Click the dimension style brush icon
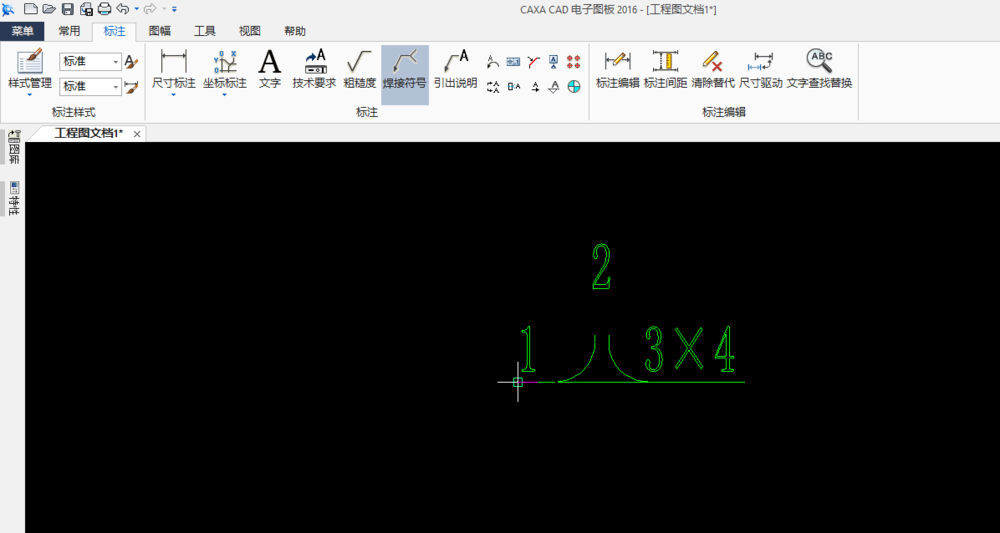The width and height of the screenshot is (1000, 533). (x=131, y=86)
